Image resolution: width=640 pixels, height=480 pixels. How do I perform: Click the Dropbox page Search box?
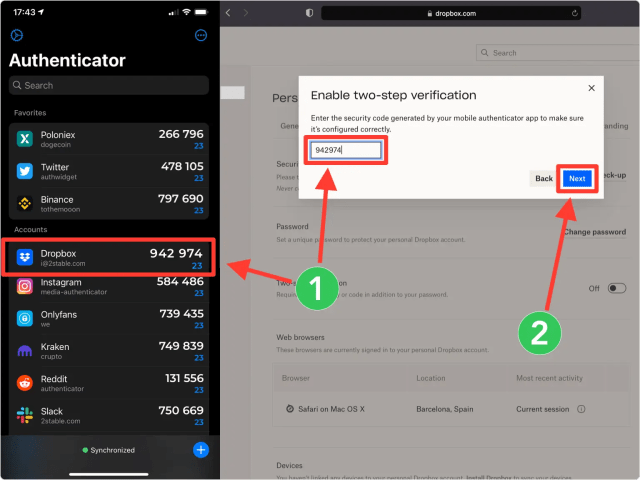(x=558, y=53)
